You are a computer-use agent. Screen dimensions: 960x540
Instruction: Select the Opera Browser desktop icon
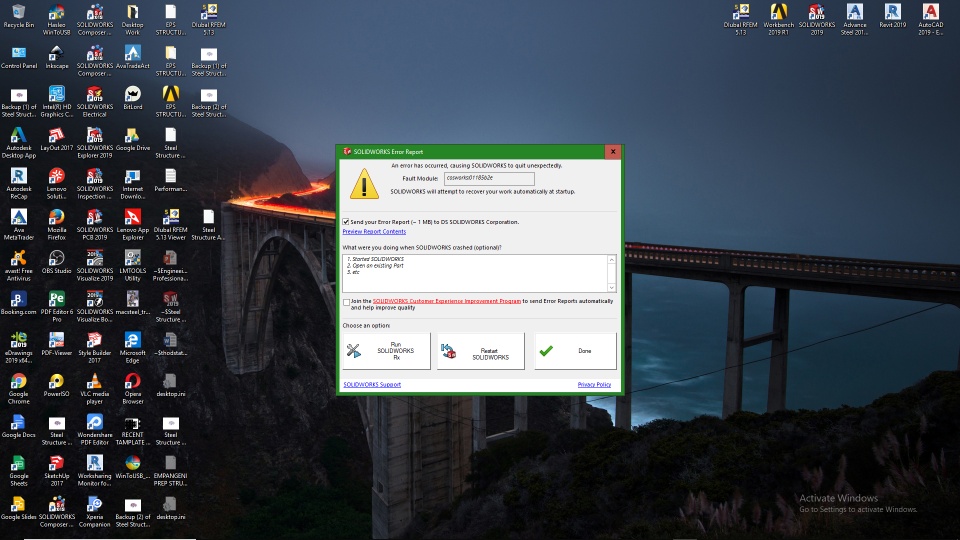pyautogui.click(x=132, y=389)
